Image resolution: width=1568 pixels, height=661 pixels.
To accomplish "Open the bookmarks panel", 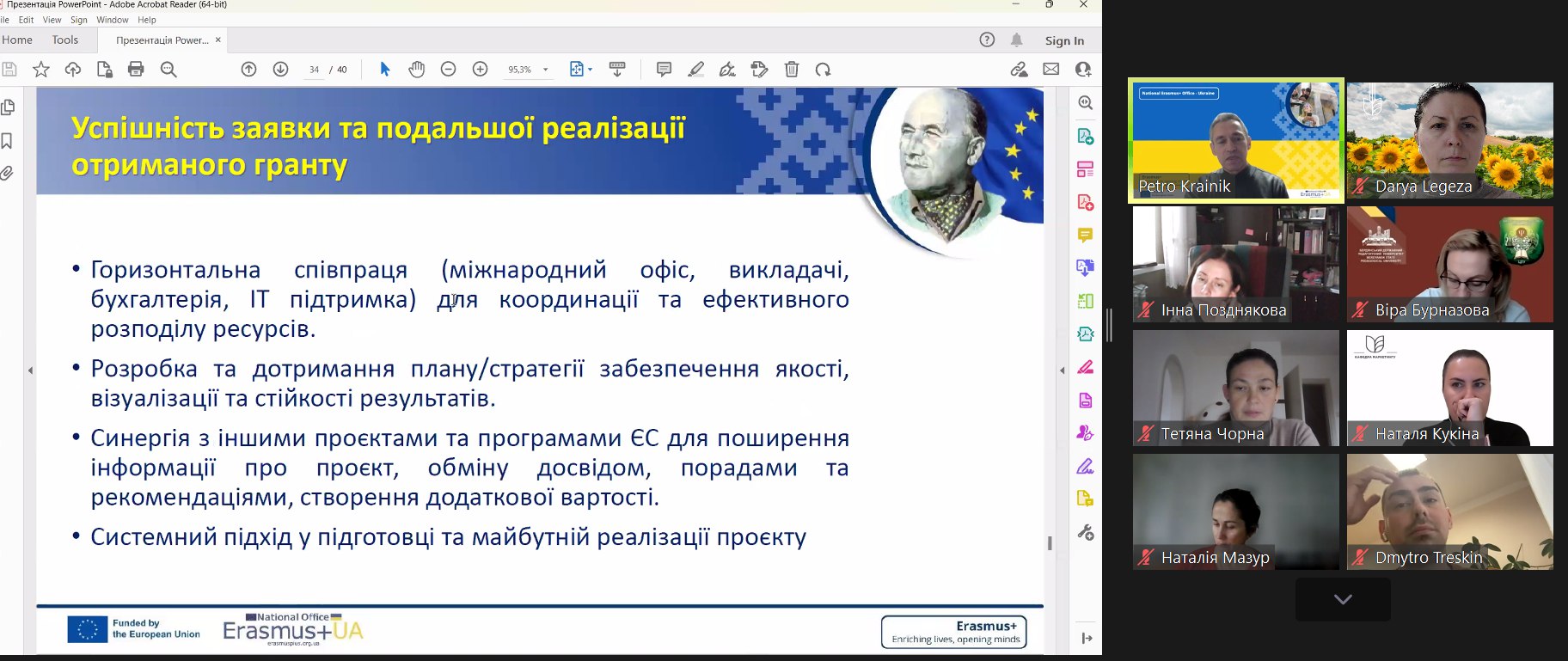I will click(x=8, y=140).
